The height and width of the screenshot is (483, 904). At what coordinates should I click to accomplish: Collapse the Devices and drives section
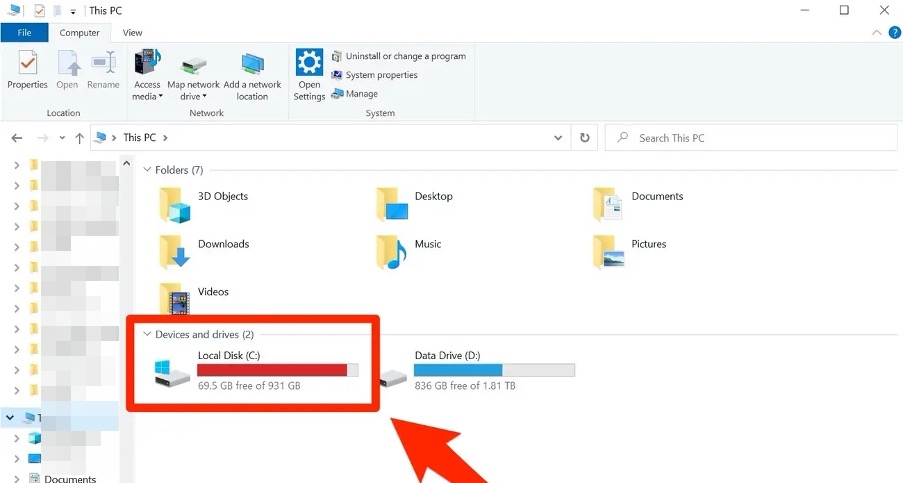(147, 334)
